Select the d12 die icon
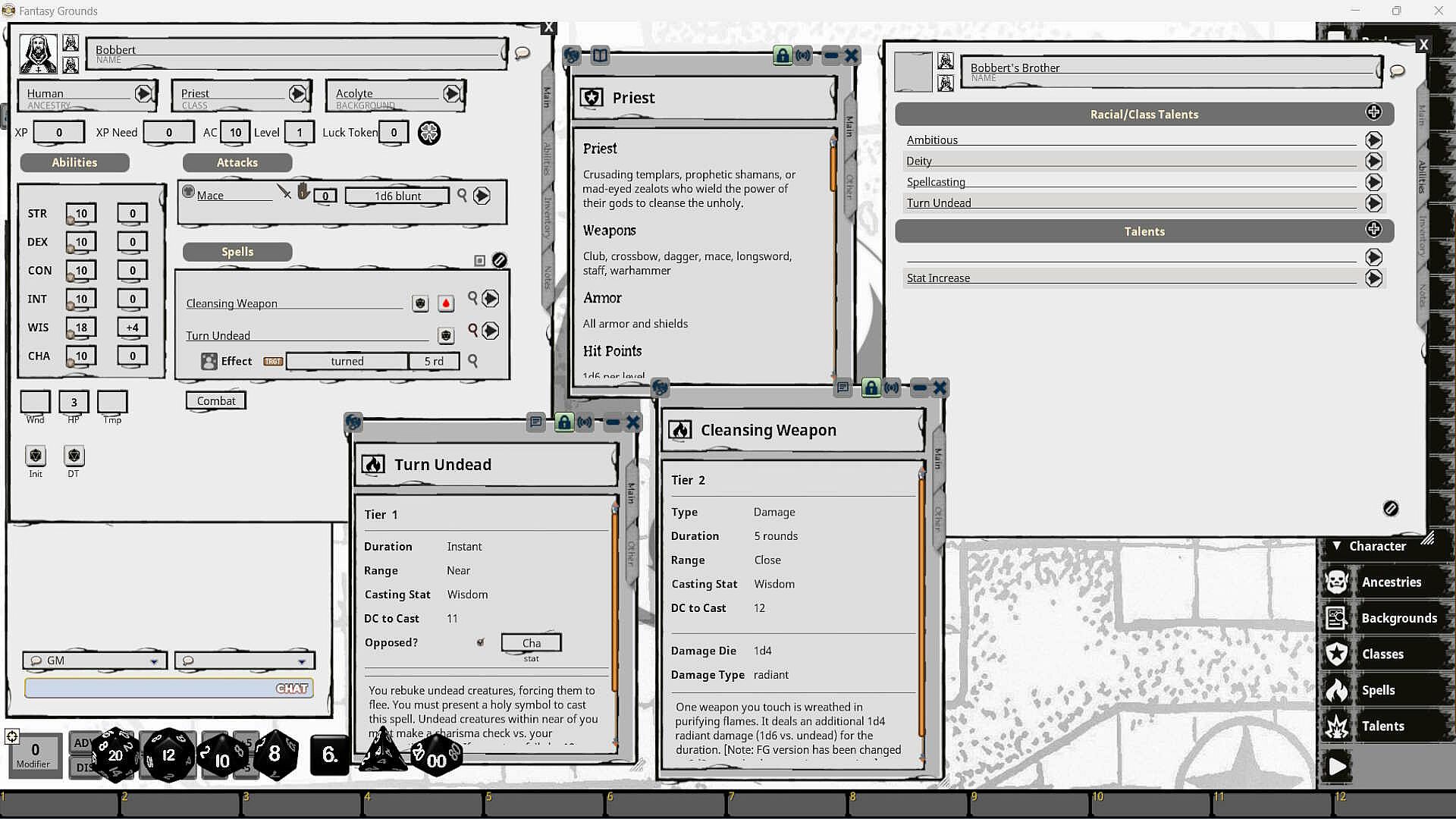The height and width of the screenshot is (819, 1456). [x=168, y=754]
